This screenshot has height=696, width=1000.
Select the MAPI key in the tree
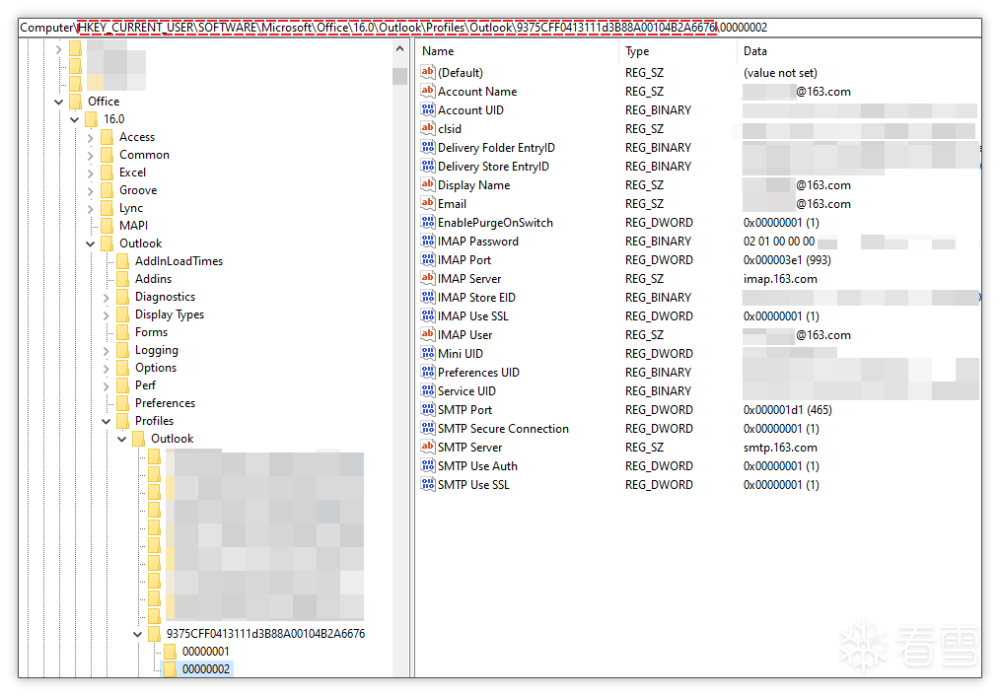(133, 226)
